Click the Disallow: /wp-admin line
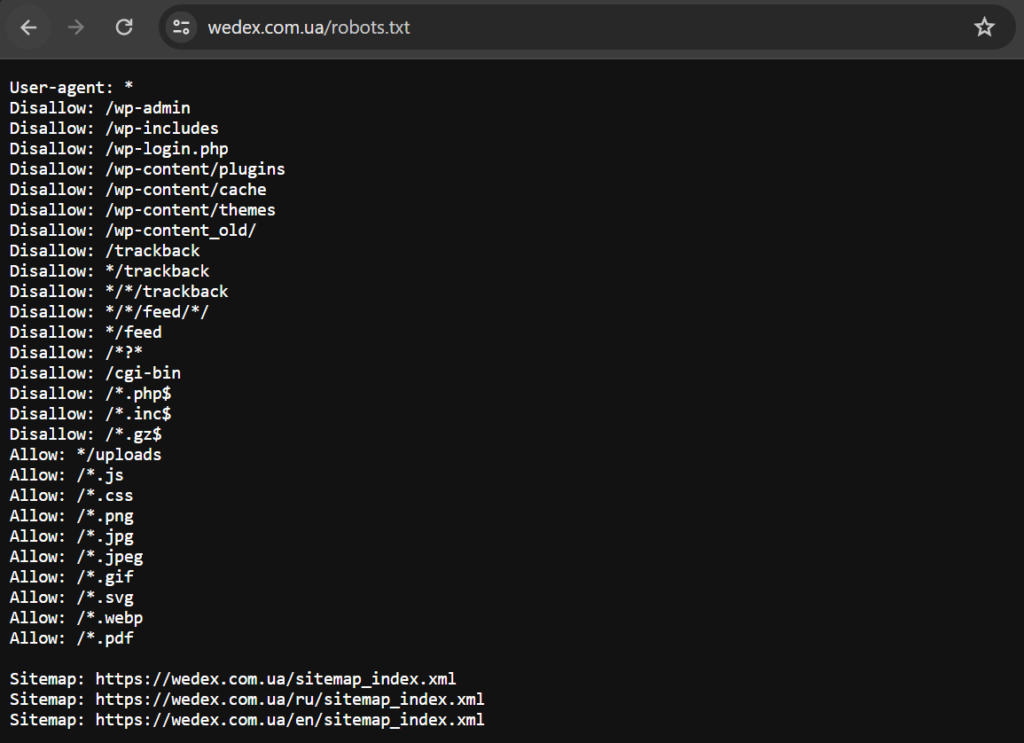1024x743 pixels. 100,108
